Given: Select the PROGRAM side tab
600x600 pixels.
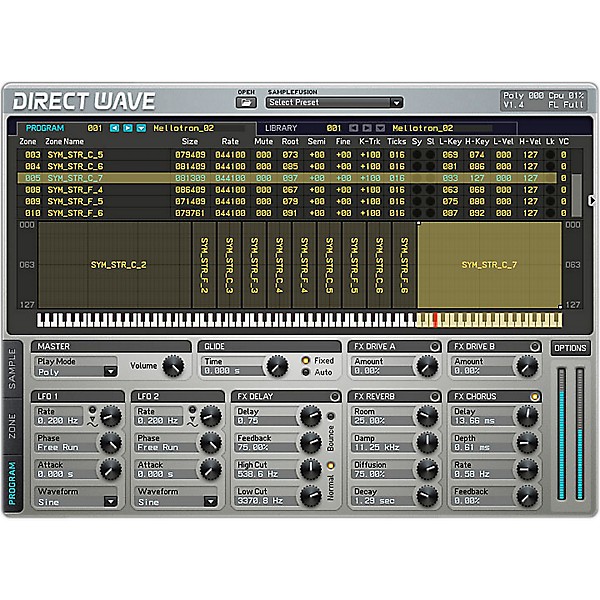Looking at the screenshot, I should pyautogui.click(x=12, y=483).
